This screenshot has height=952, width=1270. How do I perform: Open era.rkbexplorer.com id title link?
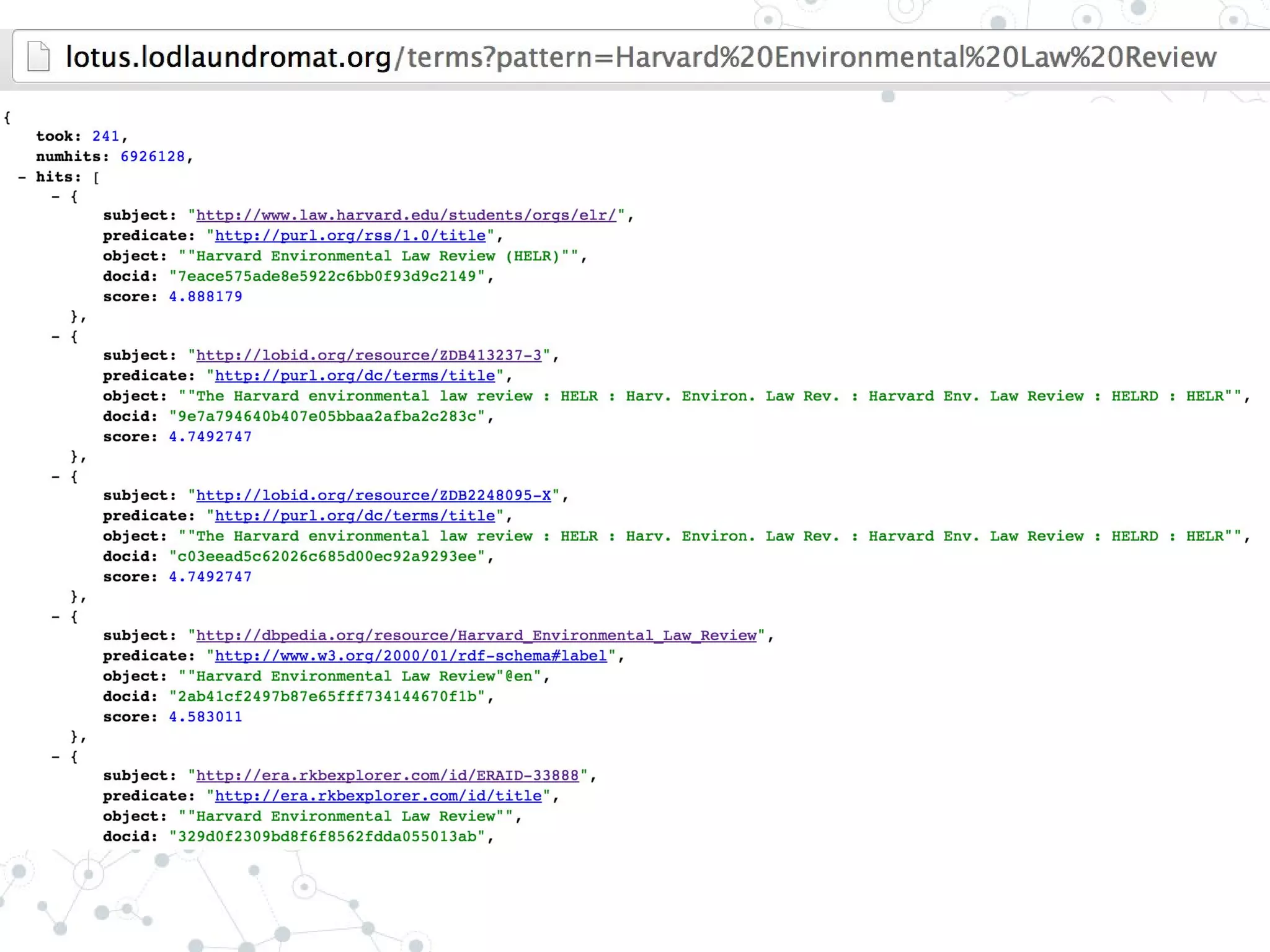pos(378,796)
